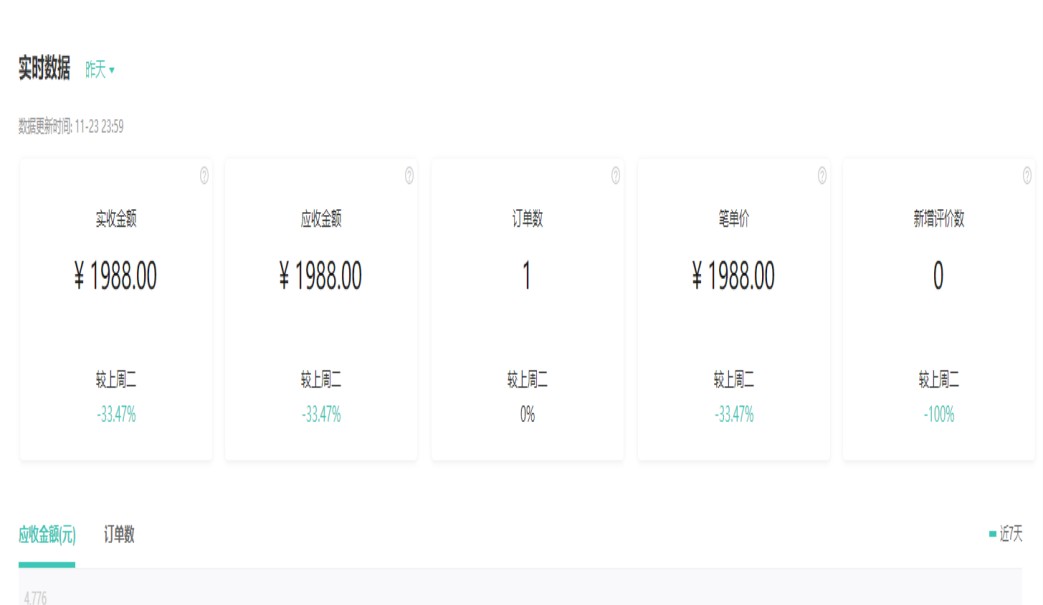The image size is (1043, 605).
Task: Click the 笔单价 amount ¥1988.00
Action: (733, 276)
